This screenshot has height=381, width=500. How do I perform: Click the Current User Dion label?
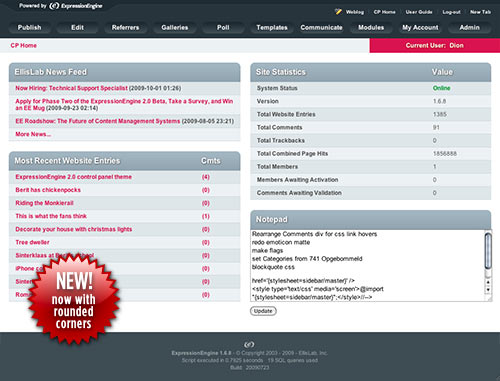[x=435, y=46]
